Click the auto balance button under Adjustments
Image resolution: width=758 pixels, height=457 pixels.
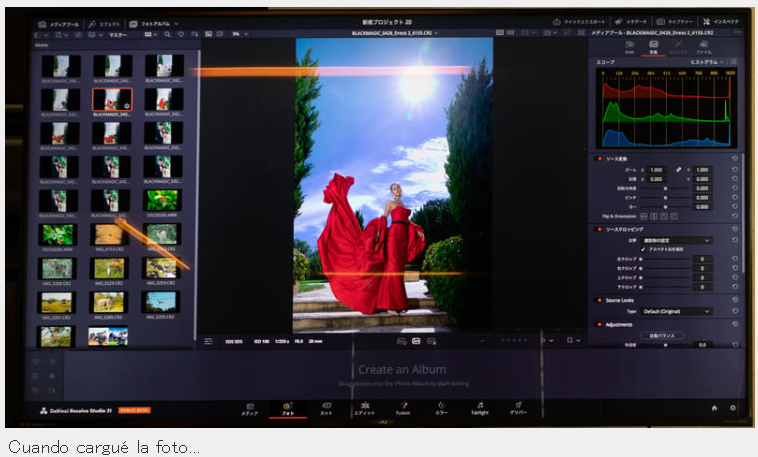pos(662,335)
